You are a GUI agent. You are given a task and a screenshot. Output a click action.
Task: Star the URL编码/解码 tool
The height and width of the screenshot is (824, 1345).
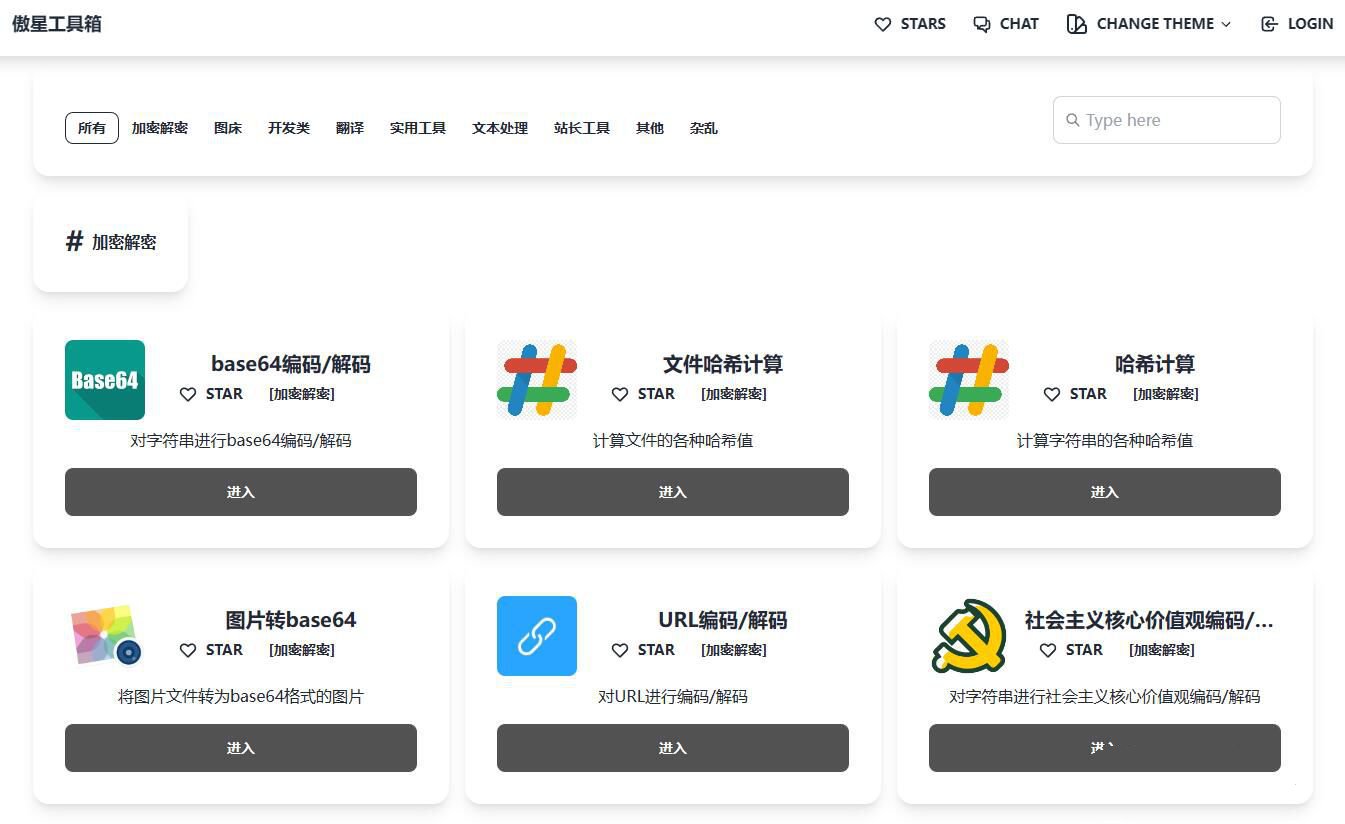click(x=643, y=649)
